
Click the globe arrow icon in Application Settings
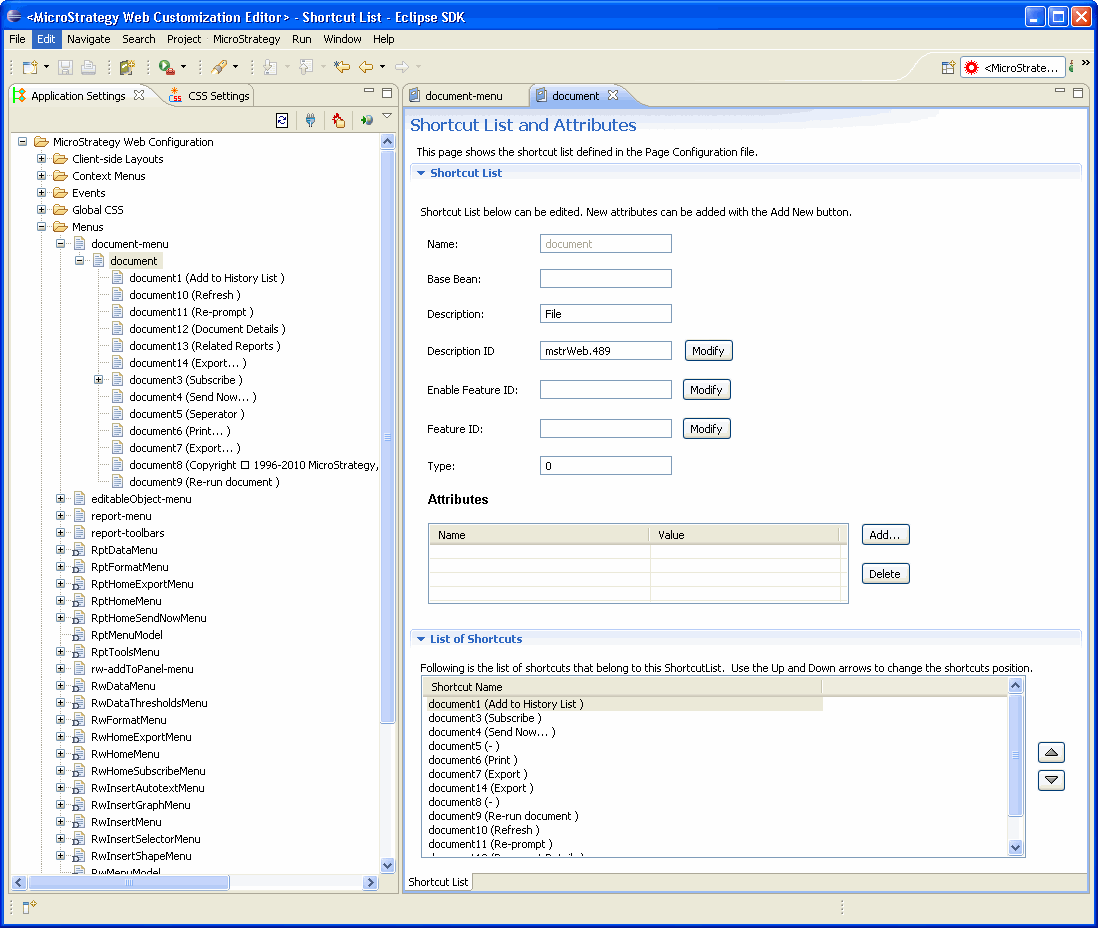coord(366,120)
